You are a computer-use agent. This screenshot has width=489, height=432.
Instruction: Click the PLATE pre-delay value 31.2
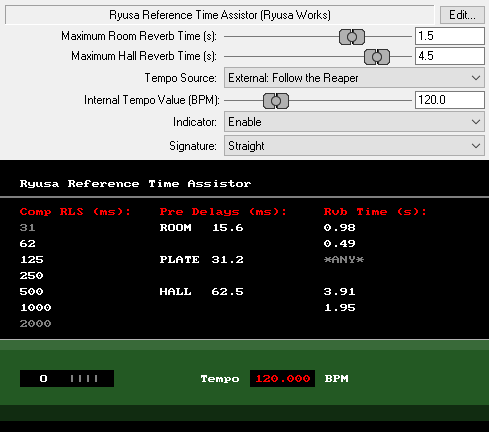(227, 260)
